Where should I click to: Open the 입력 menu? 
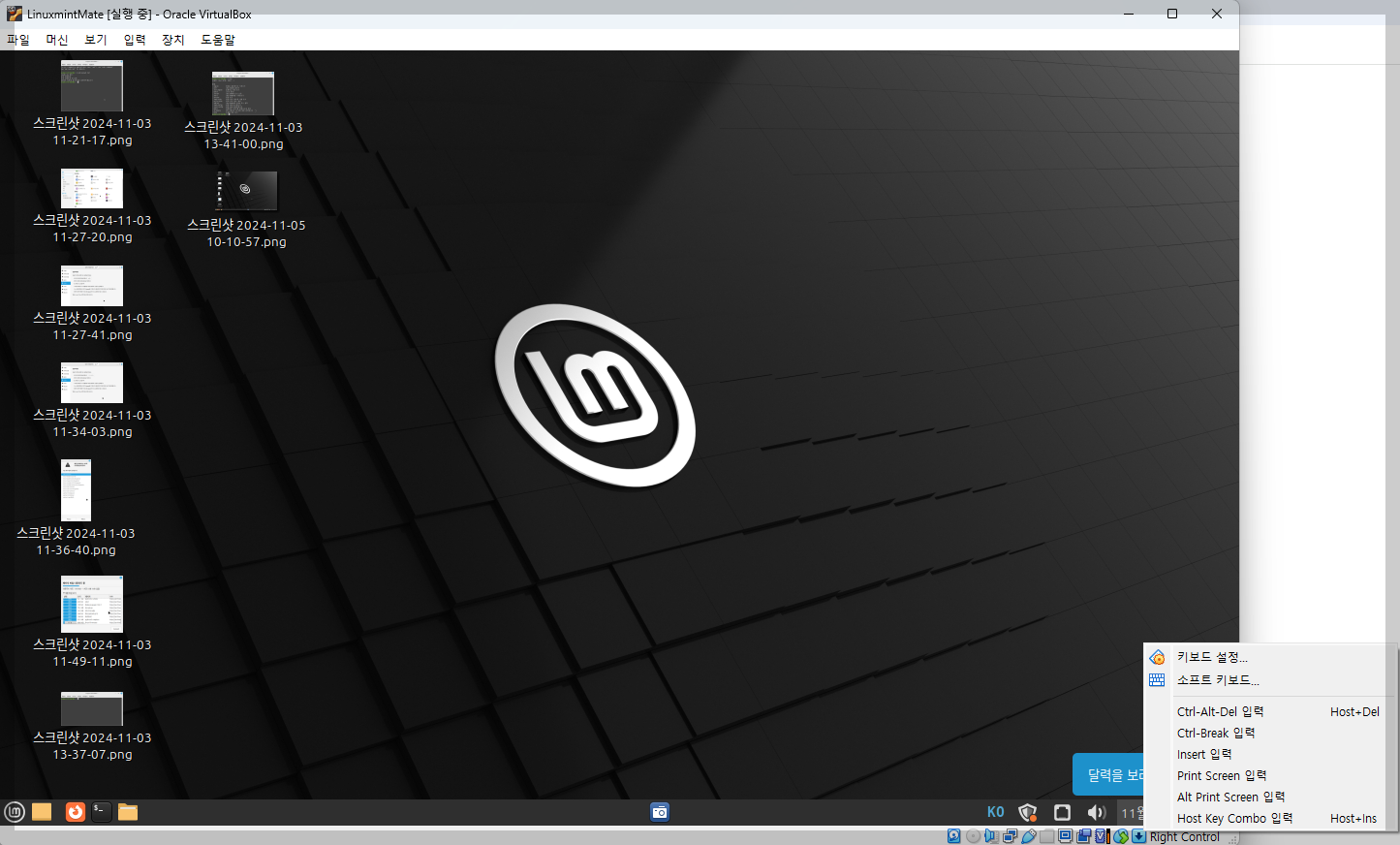click(135, 40)
